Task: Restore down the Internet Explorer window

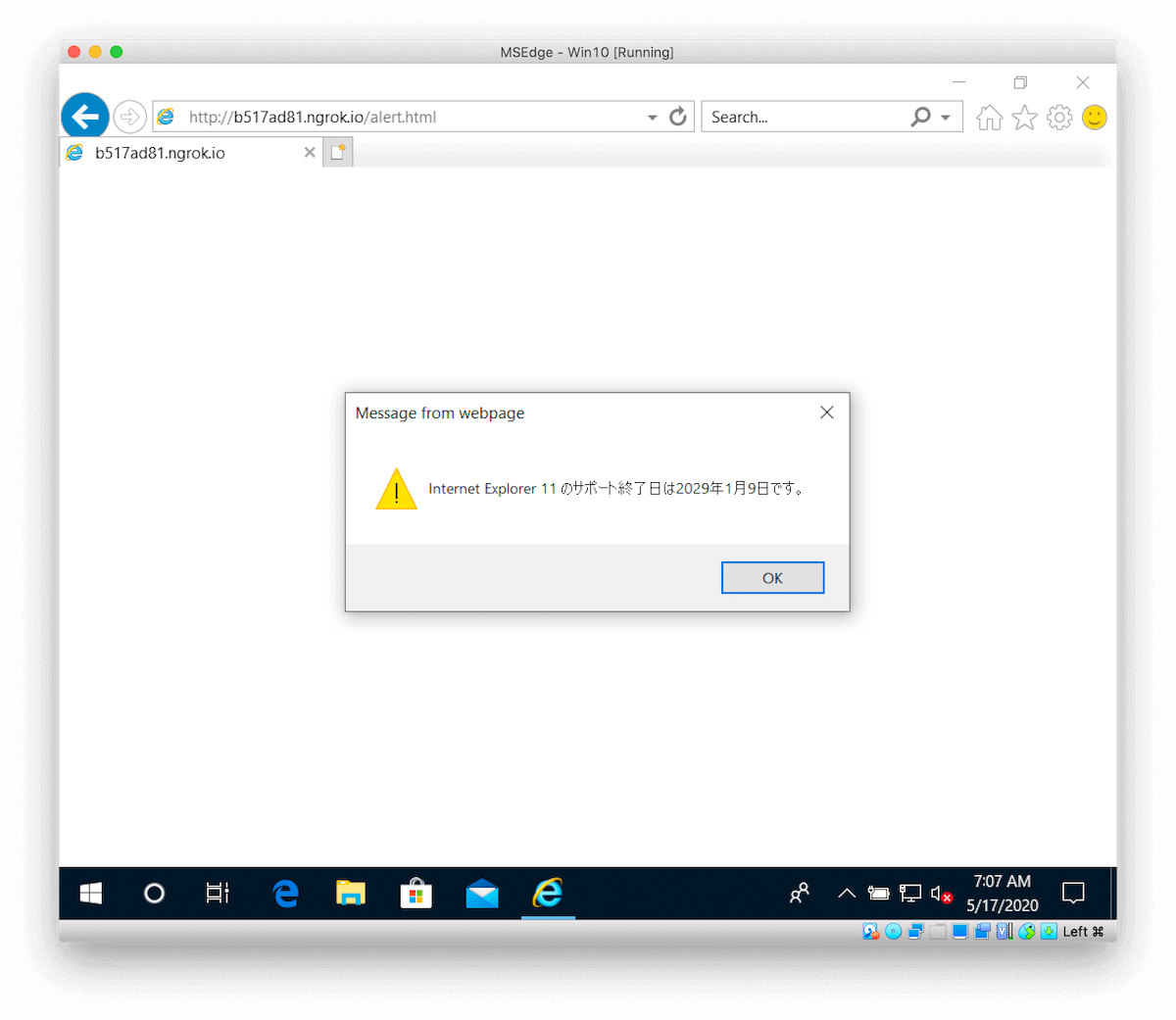Action: (x=1020, y=82)
